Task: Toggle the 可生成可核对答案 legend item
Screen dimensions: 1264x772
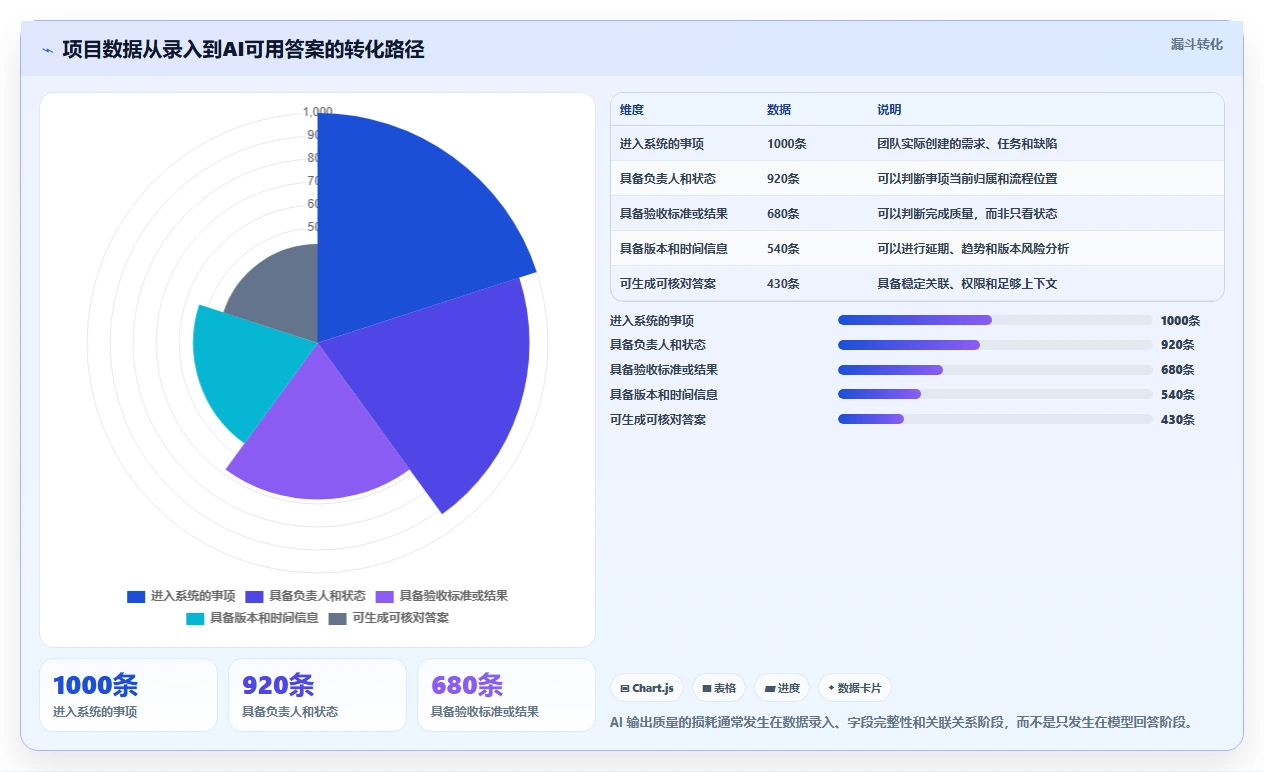Action: click(389, 618)
